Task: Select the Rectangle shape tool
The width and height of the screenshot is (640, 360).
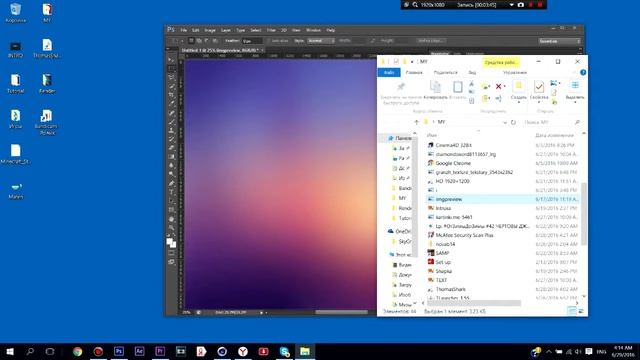Action: [171, 210]
